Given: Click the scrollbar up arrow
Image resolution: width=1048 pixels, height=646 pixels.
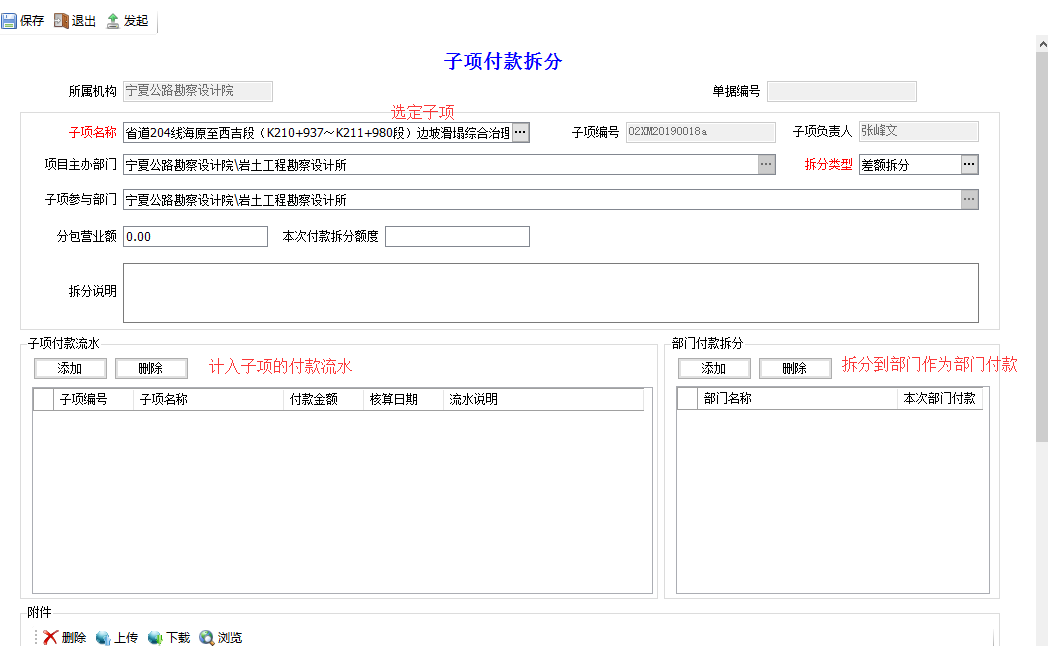Looking at the screenshot, I should click(1042, 44).
